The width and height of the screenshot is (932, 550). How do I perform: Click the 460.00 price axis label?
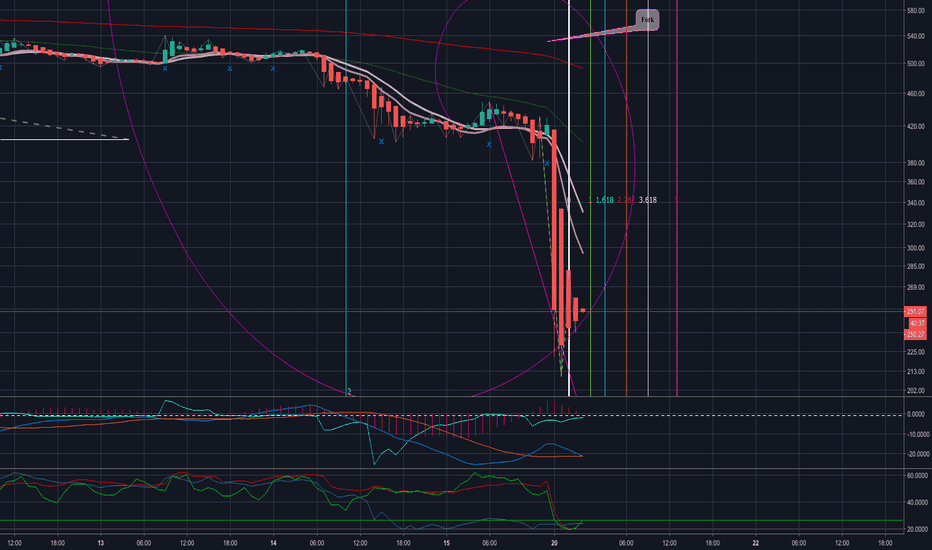[x=915, y=94]
